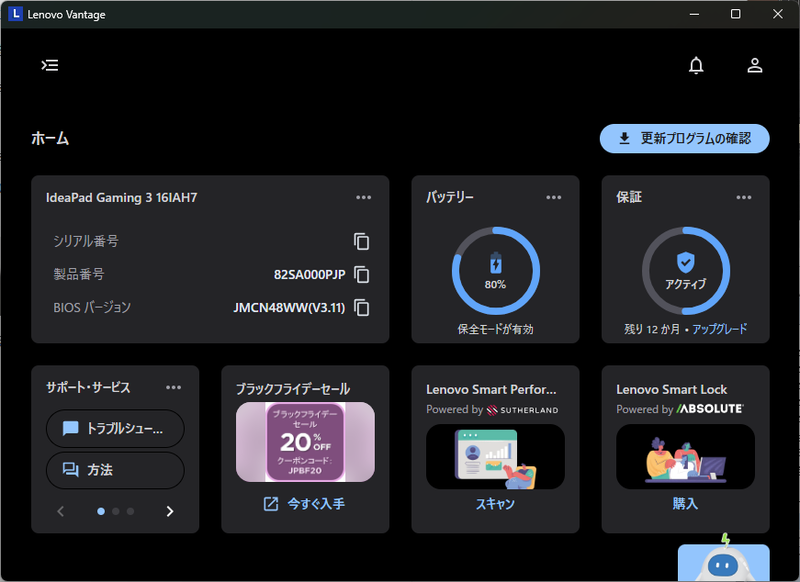Click the ブラックフライデーセール card title
Viewport: 800px width, 582px height.
pos(293,389)
